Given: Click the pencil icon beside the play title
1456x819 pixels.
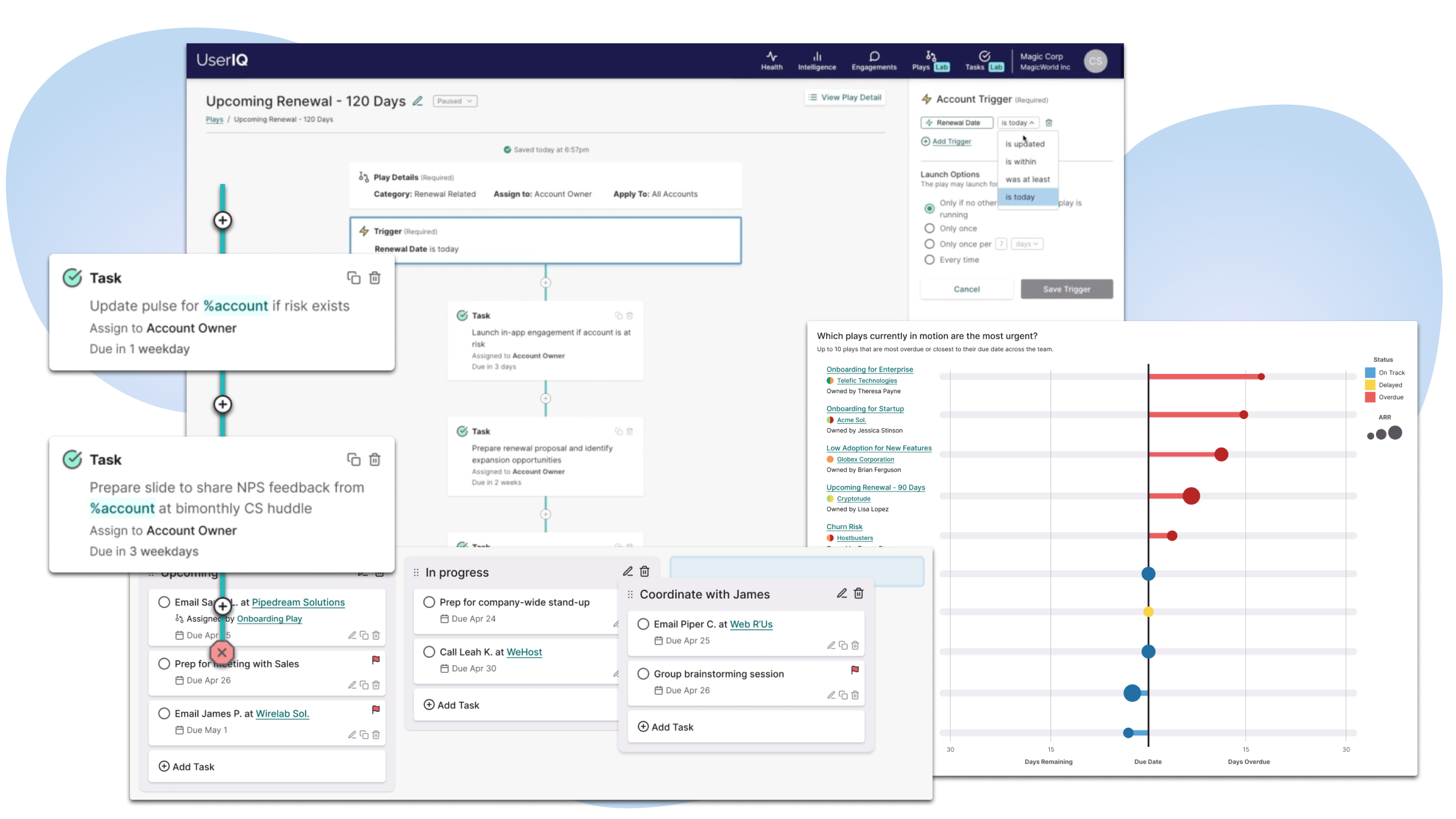Looking at the screenshot, I should point(418,101).
